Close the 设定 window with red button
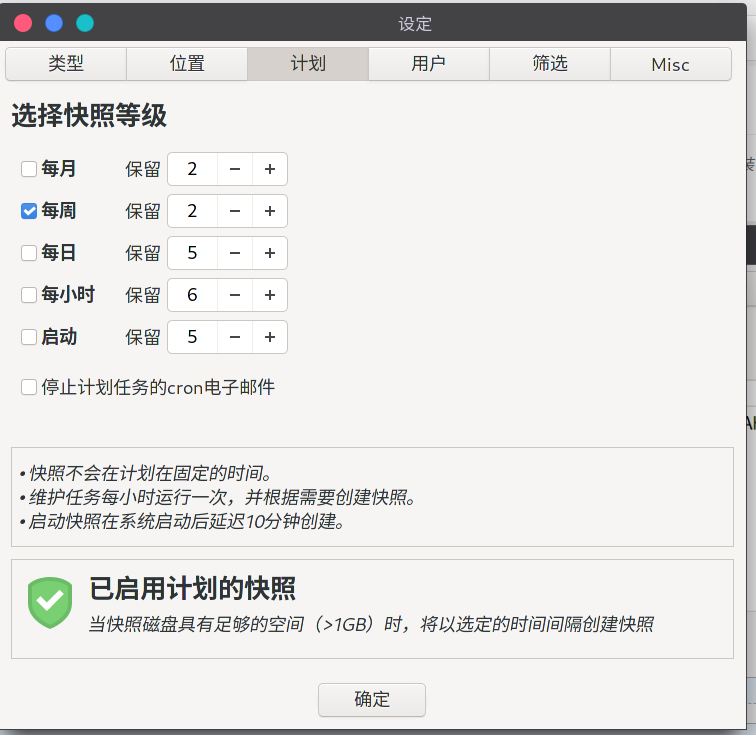 pyautogui.click(x=23, y=23)
